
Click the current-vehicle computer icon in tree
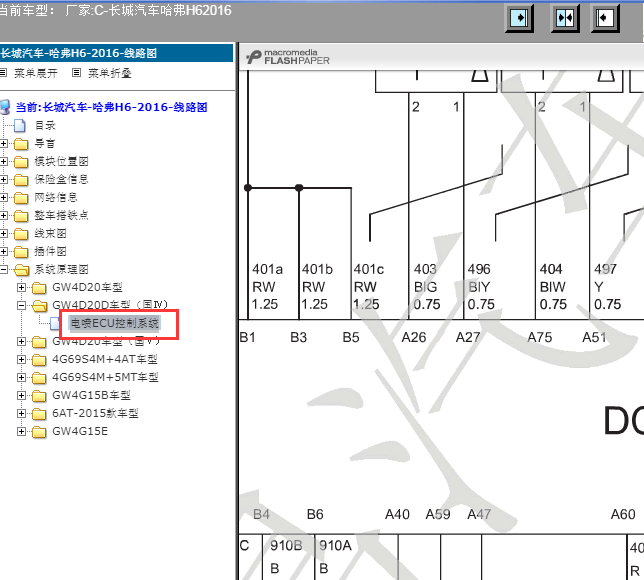click(5, 107)
